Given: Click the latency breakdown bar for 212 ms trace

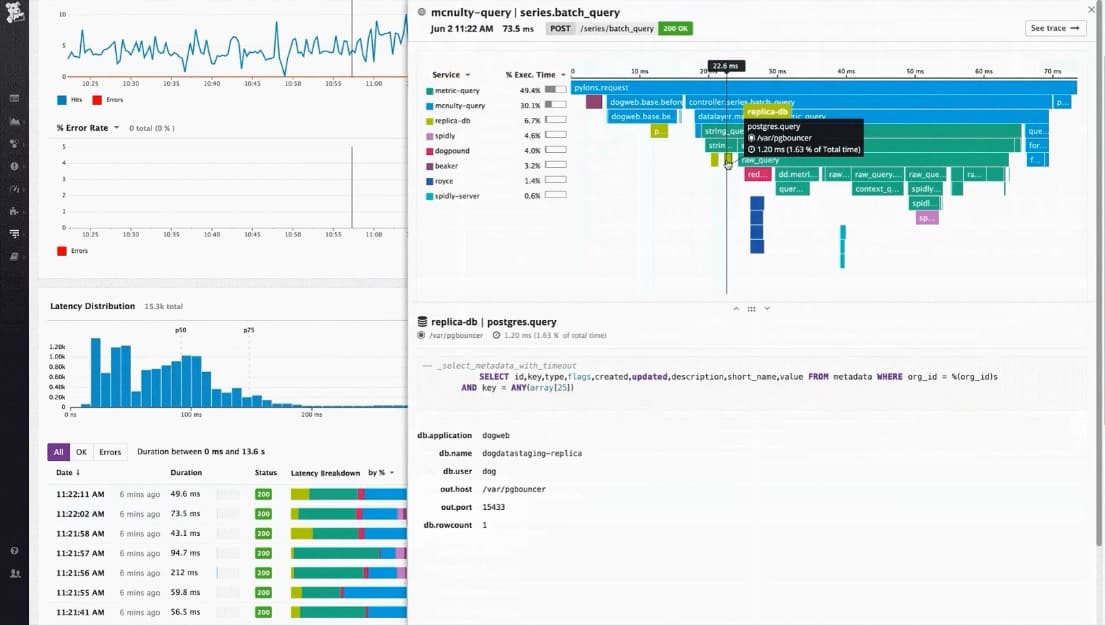Looking at the screenshot, I should (349, 573).
